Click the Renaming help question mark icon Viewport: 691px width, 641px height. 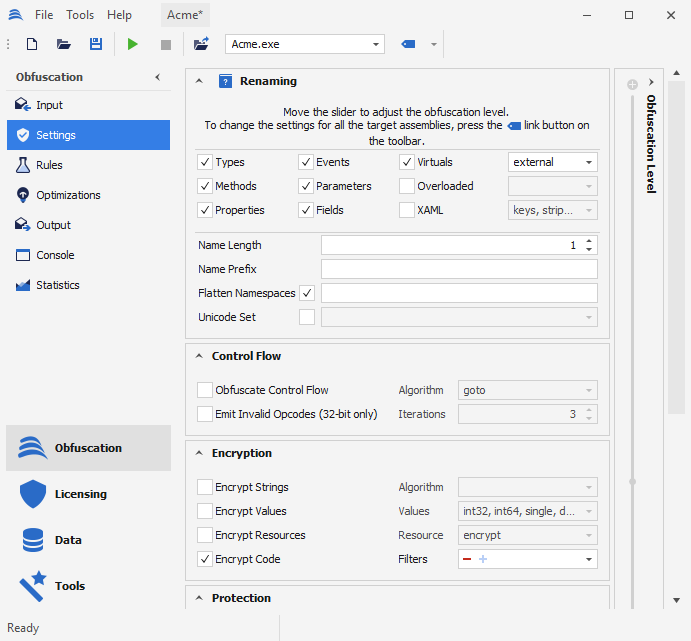pos(225,81)
